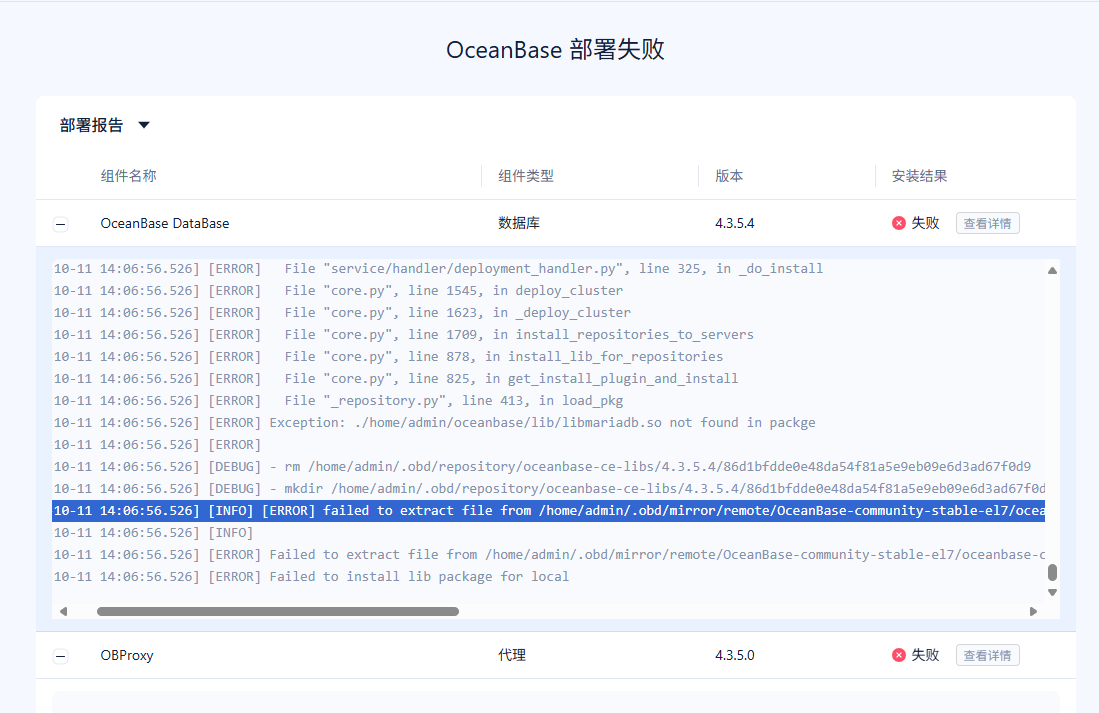
Task: Open 查看详情 for OceanBase DataBase
Action: [x=987, y=223]
